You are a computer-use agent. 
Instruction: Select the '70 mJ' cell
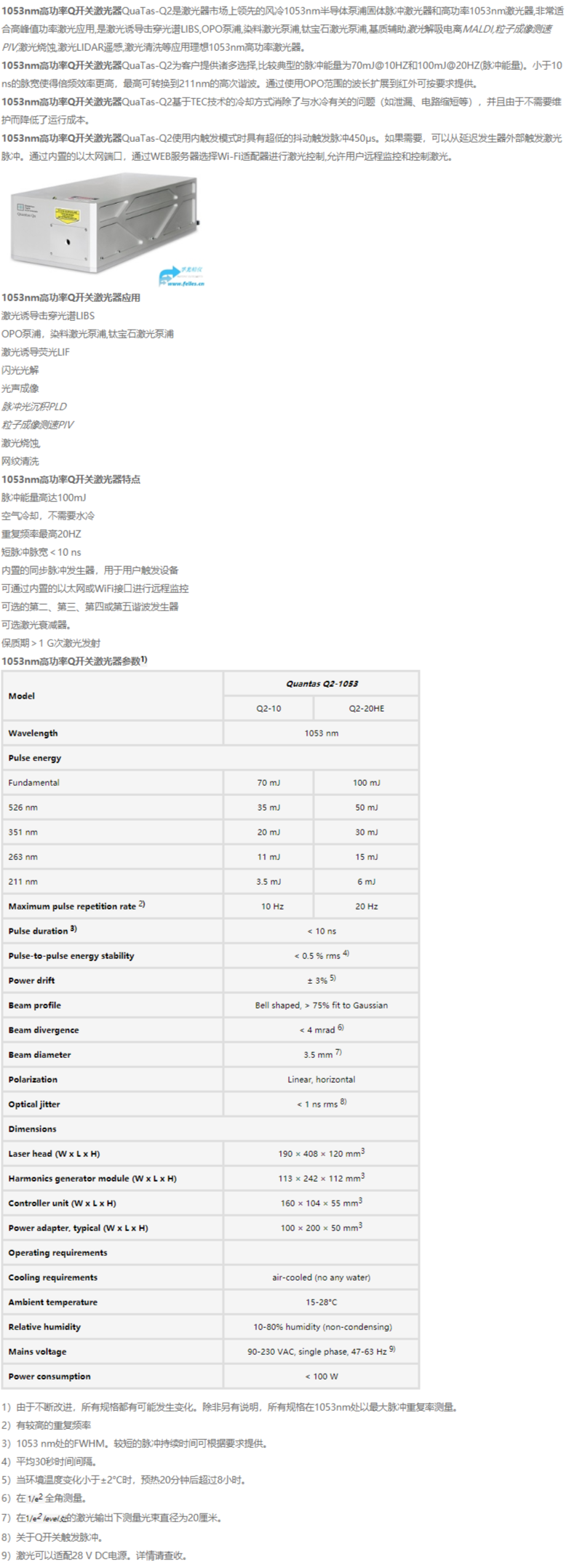point(268,782)
